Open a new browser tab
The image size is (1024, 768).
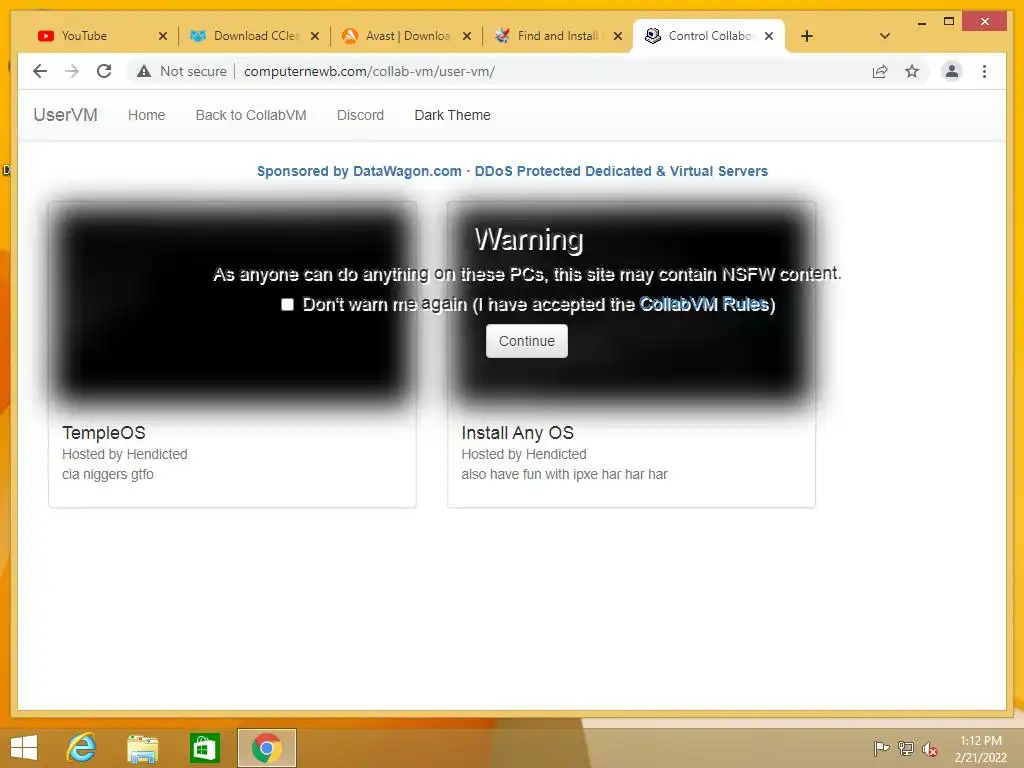coord(807,36)
